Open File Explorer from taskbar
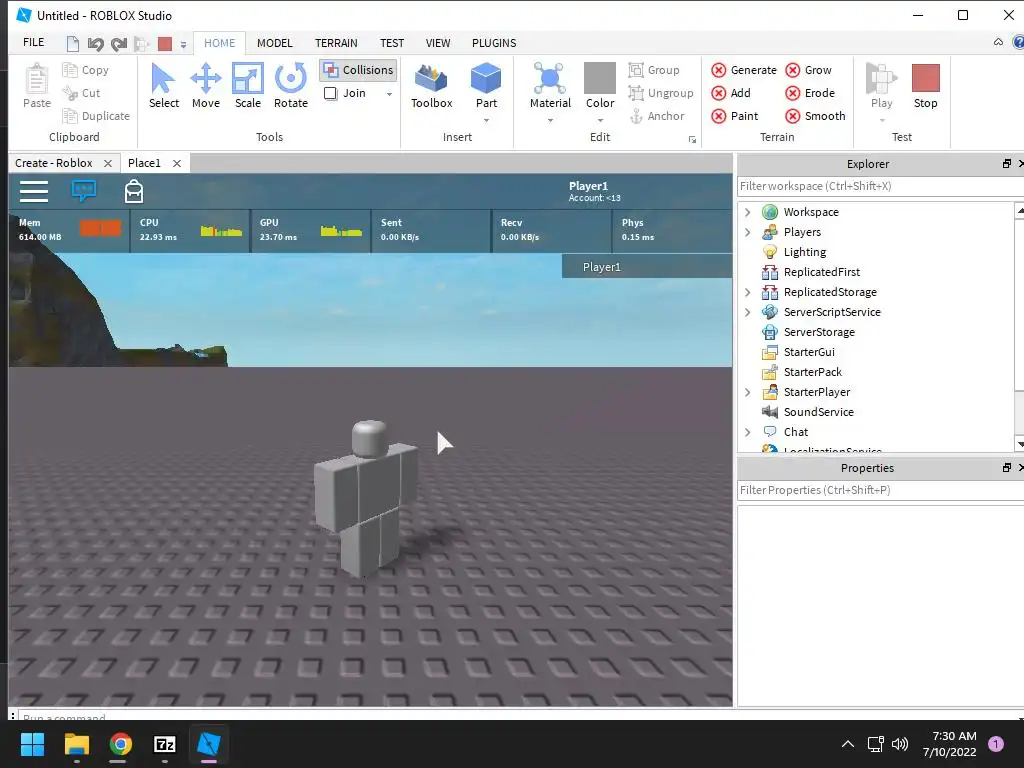Image resolution: width=1024 pixels, height=768 pixels. [76, 744]
